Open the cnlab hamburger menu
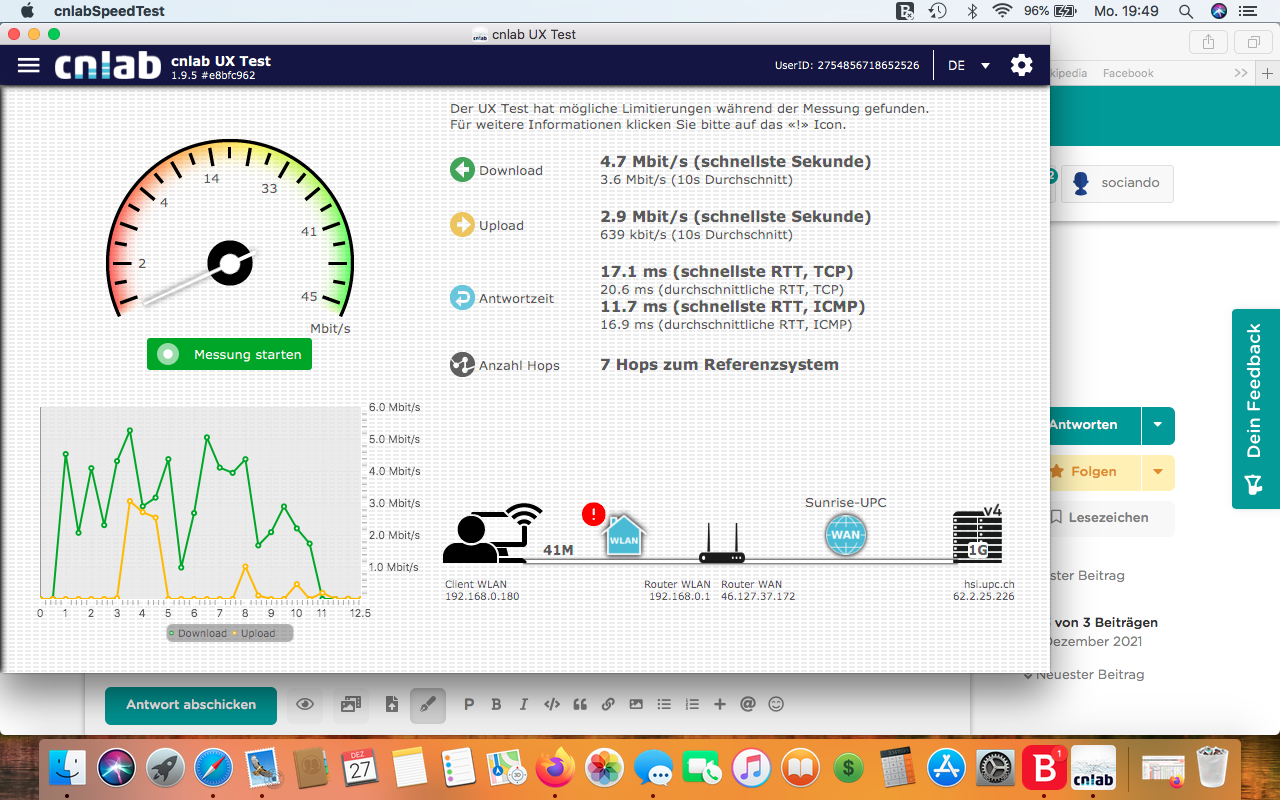Viewport: 1280px width, 800px height. tap(29, 65)
